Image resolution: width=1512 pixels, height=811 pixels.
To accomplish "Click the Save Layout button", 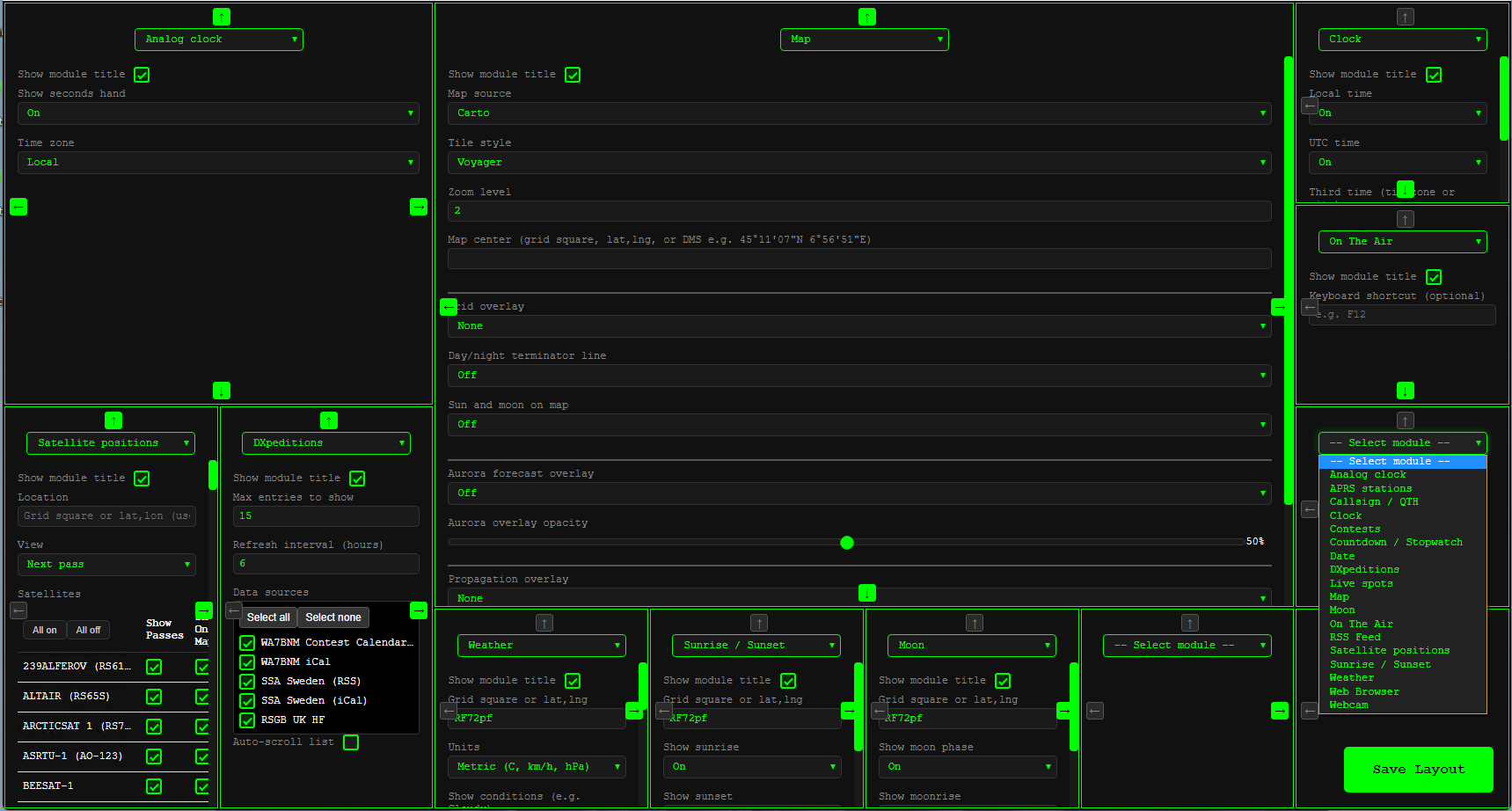I will 1418,769.
